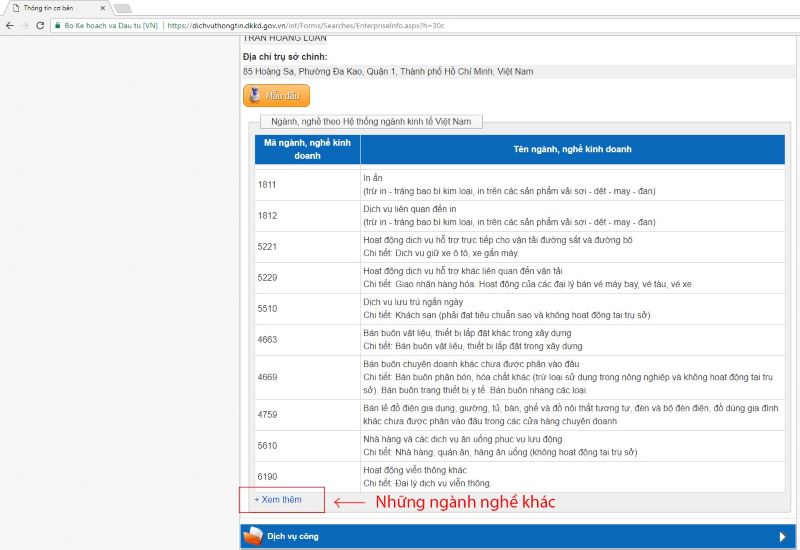Click 'Dịch vụ lưu trú ngắn ngày' text

(413, 302)
